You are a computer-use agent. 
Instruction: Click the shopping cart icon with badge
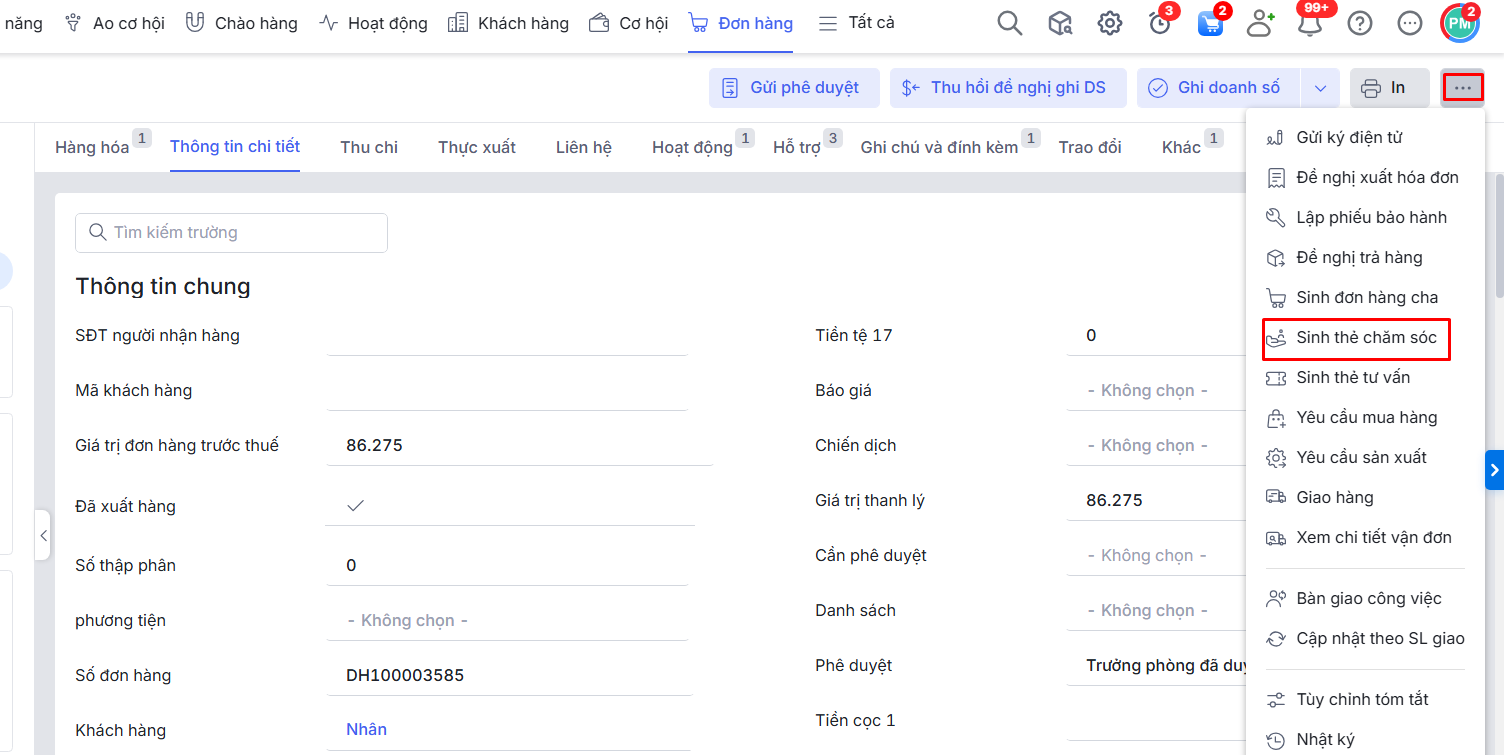pos(1210,24)
